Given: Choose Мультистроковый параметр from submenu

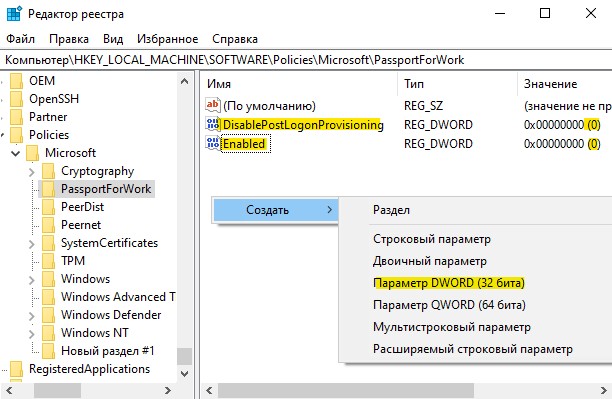Looking at the screenshot, I should (x=452, y=327).
